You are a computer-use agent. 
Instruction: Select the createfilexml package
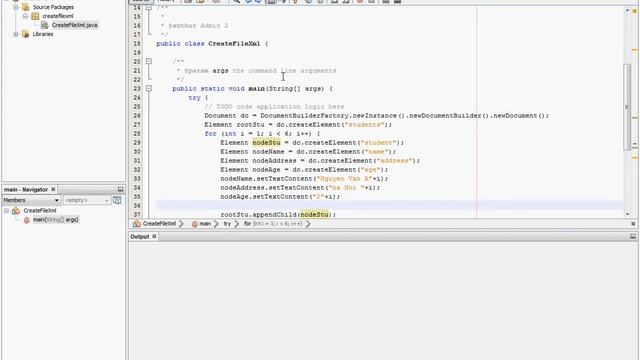(58, 16)
